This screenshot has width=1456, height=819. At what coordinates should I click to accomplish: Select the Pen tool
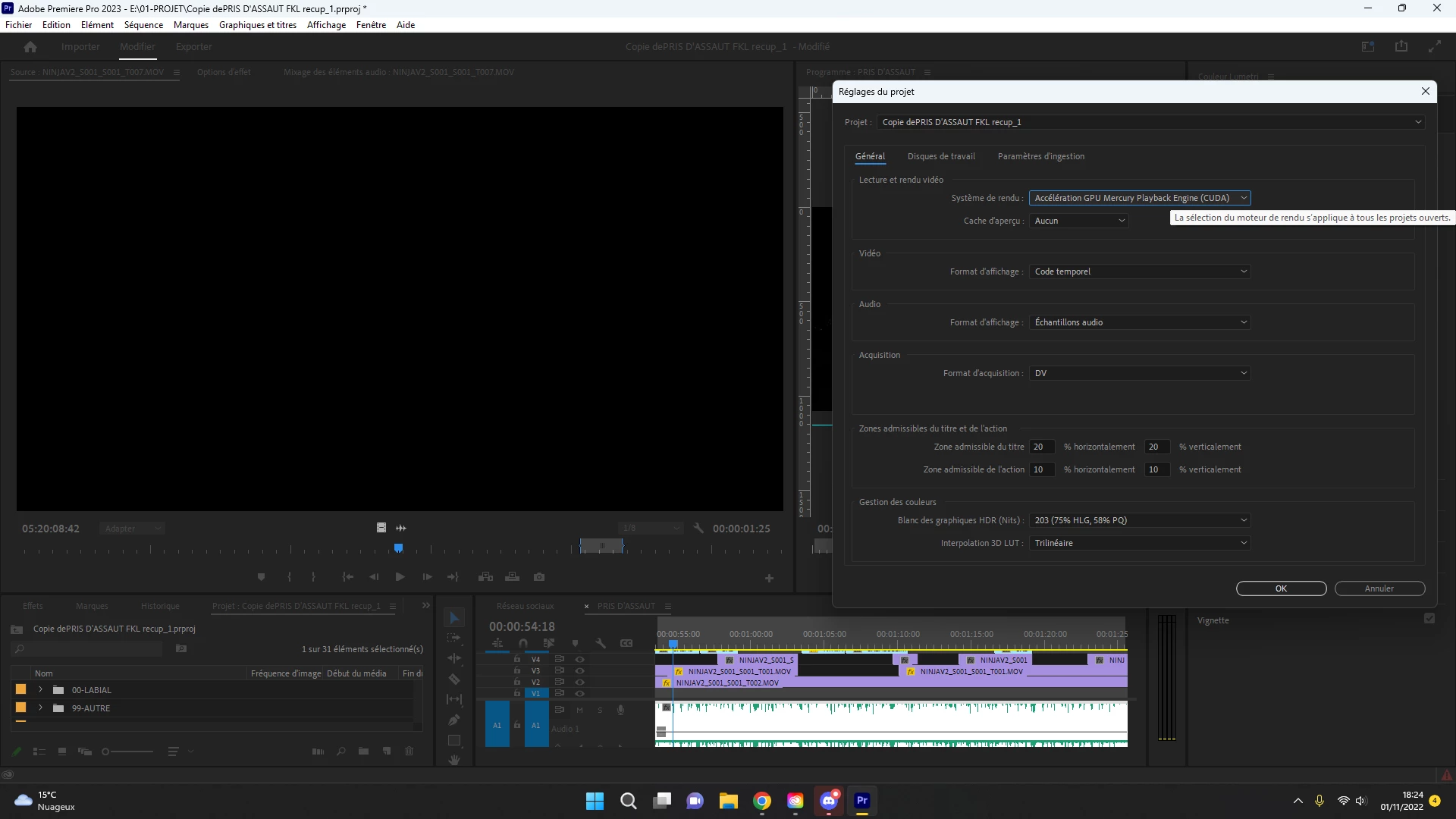tap(454, 720)
